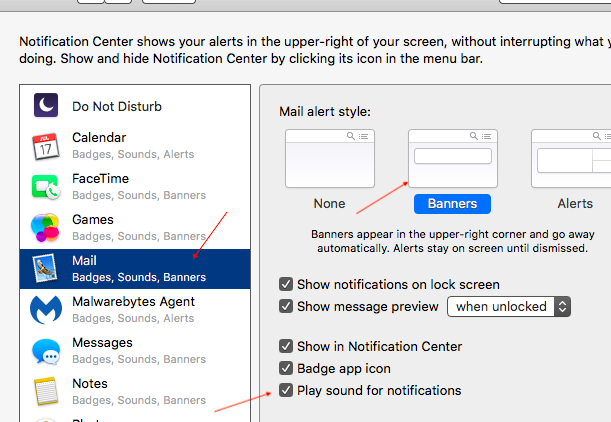Viewport: 611px width, 422px height.
Task: Choose the None alert style thumbnail
Action: point(330,159)
